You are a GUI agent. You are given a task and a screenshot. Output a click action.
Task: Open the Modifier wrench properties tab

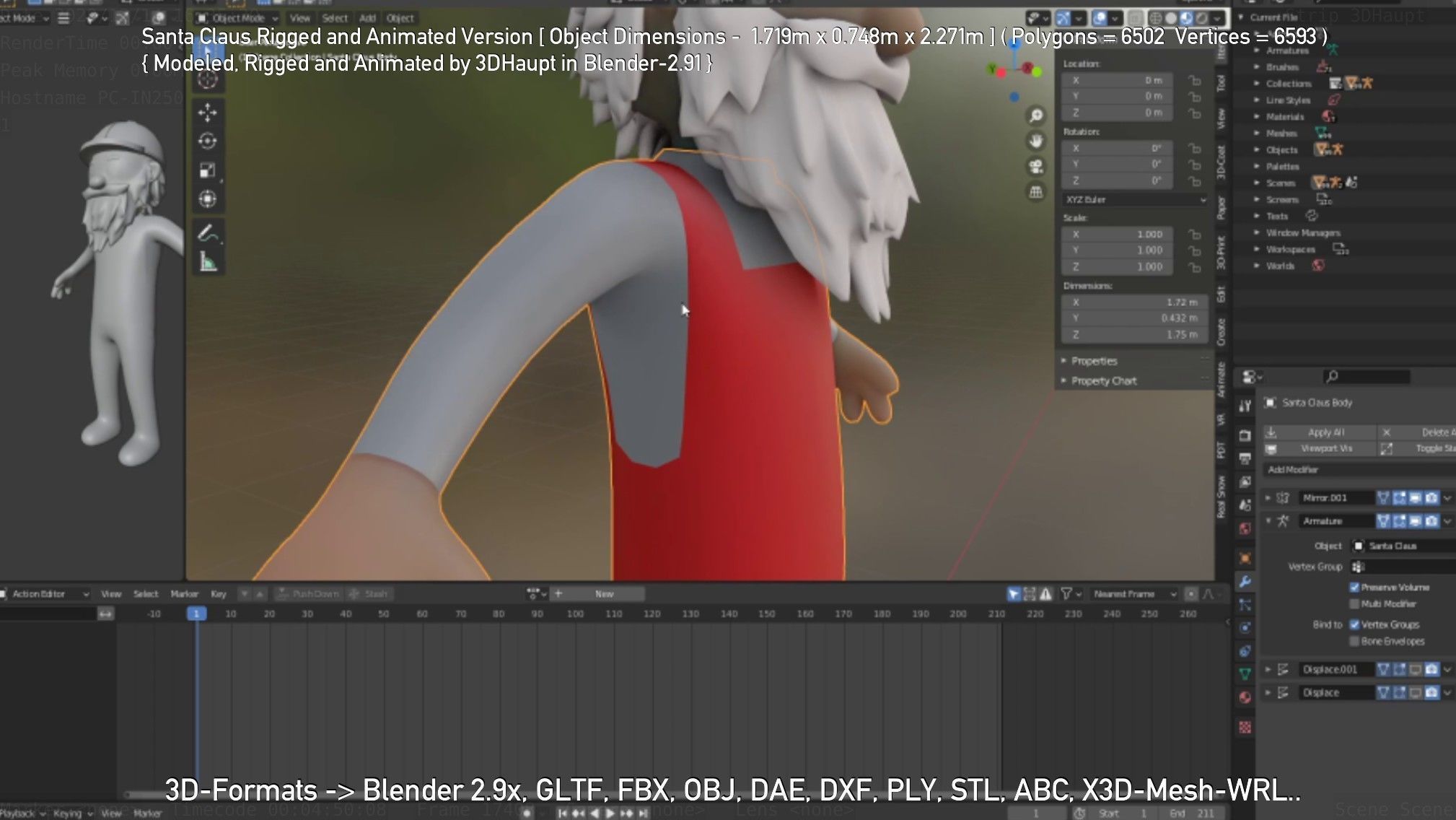(1245, 582)
